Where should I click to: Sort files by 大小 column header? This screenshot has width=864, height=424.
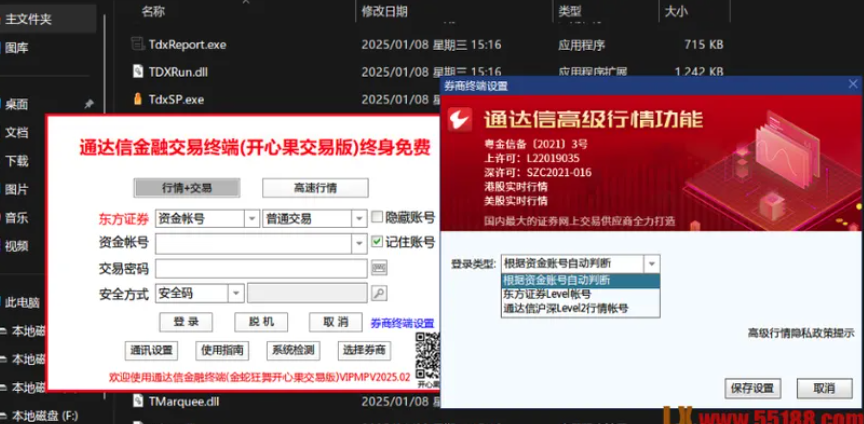pyautogui.click(x=676, y=11)
